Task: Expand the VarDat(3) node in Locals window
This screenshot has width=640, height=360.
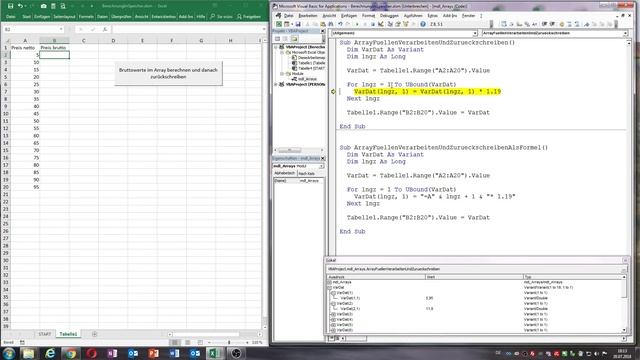Action: click(x=333, y=314)
